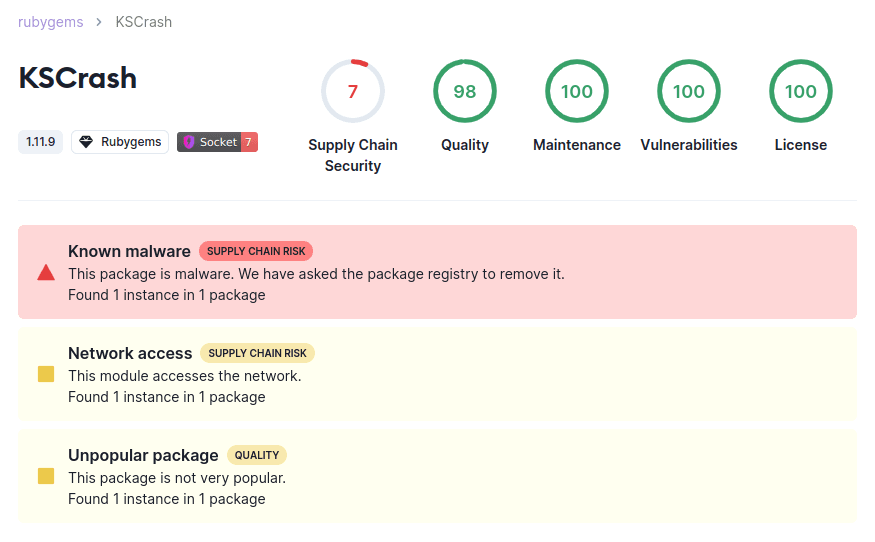Screen dimensions: 875x542
Task: Click the License score 100 circle
Action: pyautogui.click(x=801, y=92)
